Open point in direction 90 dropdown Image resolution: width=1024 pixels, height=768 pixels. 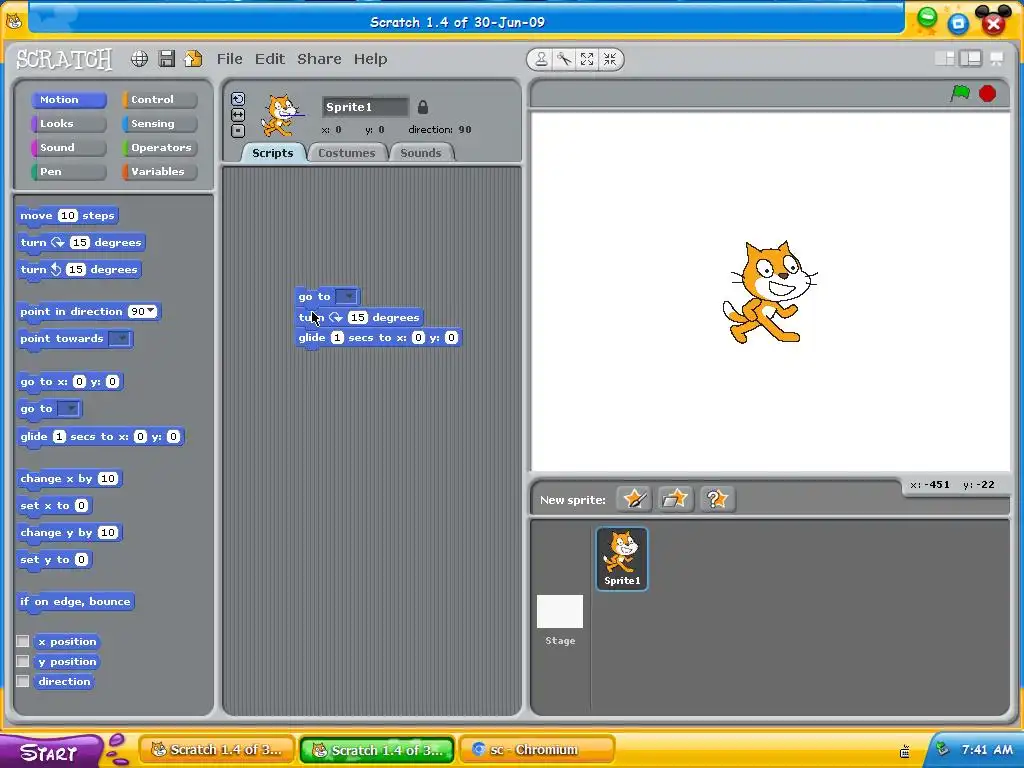tap(152, 311)
